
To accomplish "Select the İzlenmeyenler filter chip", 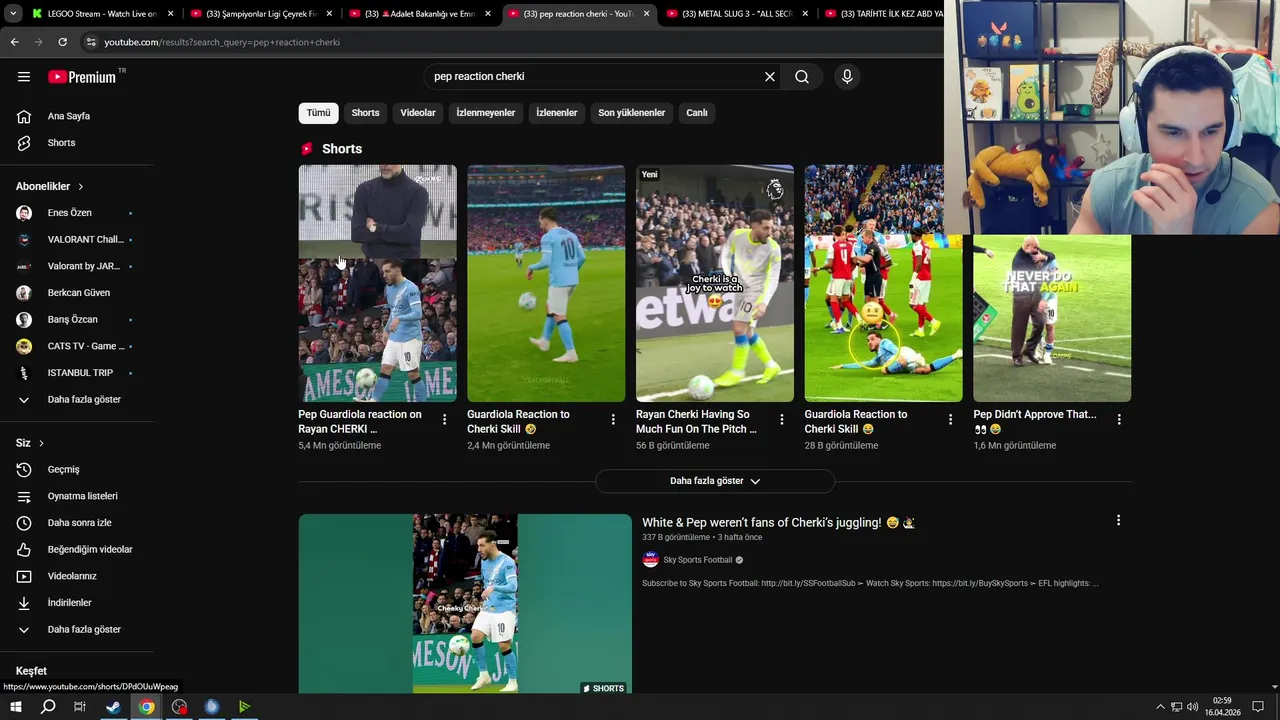I will (x=486, y=113).
